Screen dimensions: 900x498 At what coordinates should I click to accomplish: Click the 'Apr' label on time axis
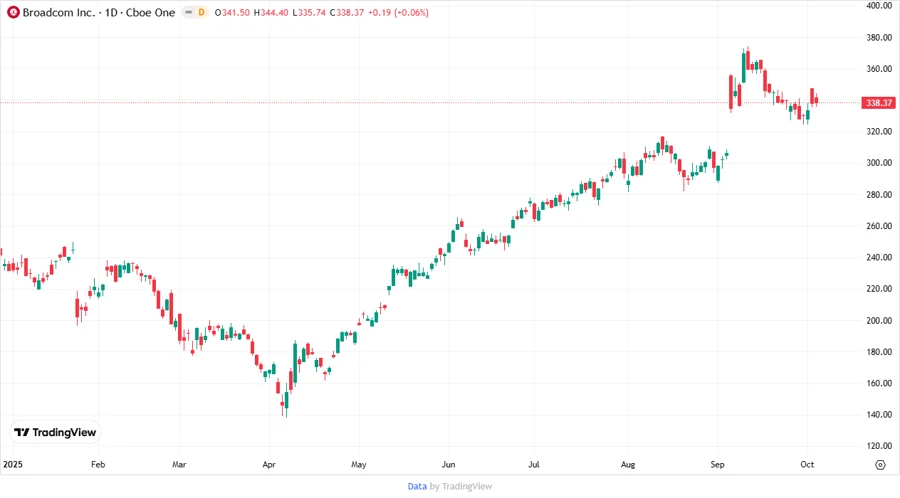click(268, 465)
